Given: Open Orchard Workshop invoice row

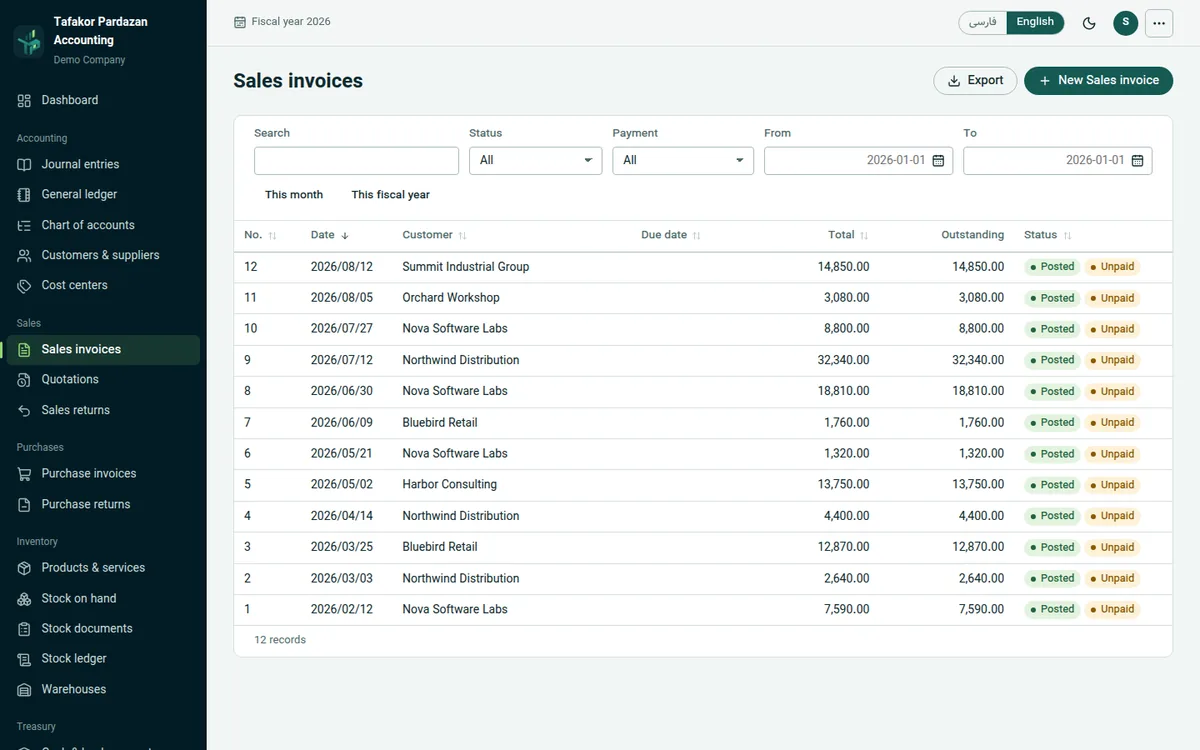Looking at the screenshot, I should [703, 298].
